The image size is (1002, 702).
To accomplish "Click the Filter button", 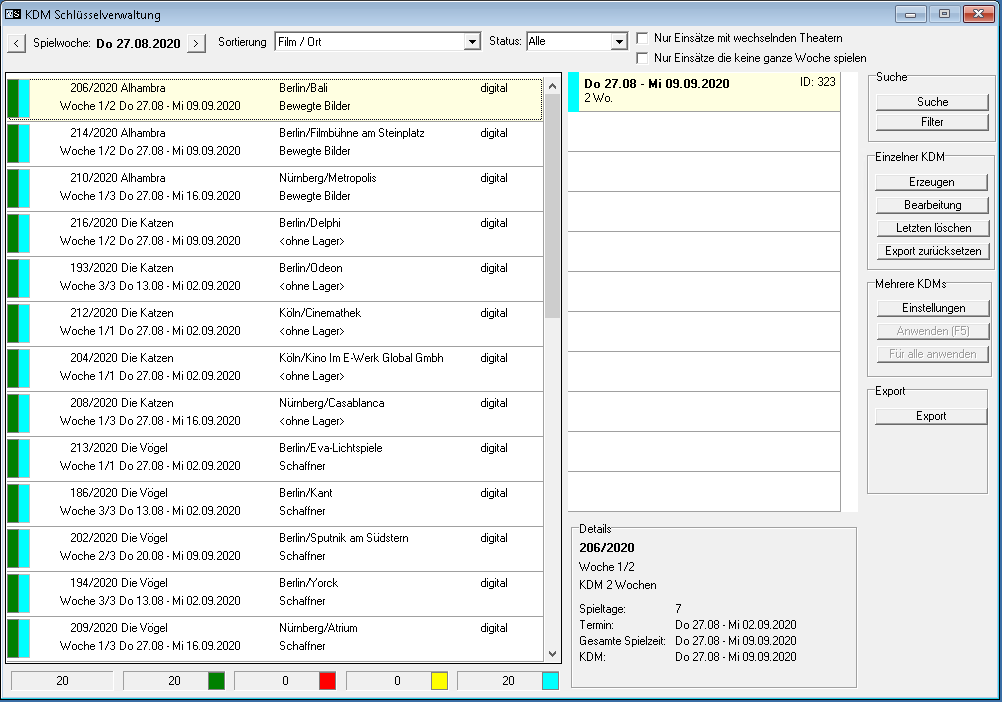I will pyautogui.click(x=931, y=122).
